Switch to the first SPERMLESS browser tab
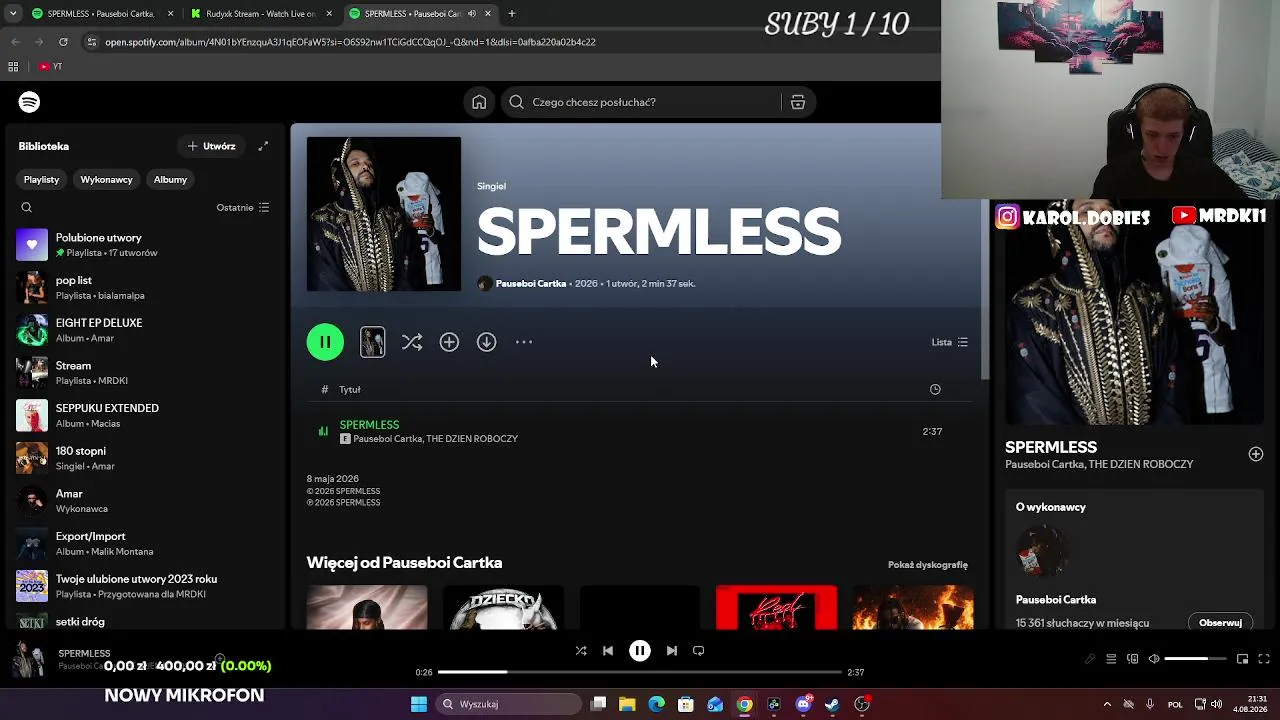The height and width of the screenshot is (720, 1280). 102,14
